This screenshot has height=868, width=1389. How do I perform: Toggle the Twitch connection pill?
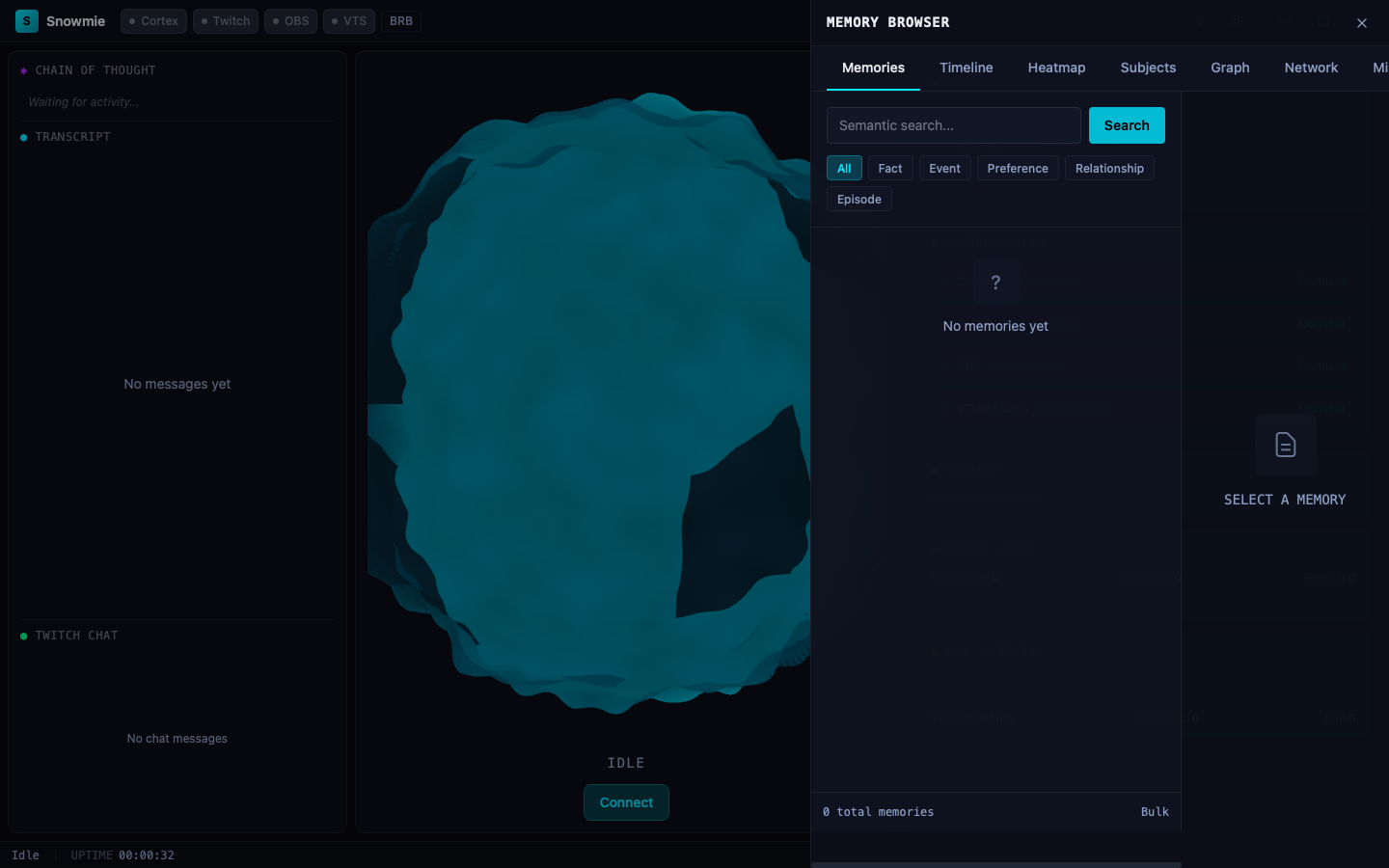click(x=226, y=21)
